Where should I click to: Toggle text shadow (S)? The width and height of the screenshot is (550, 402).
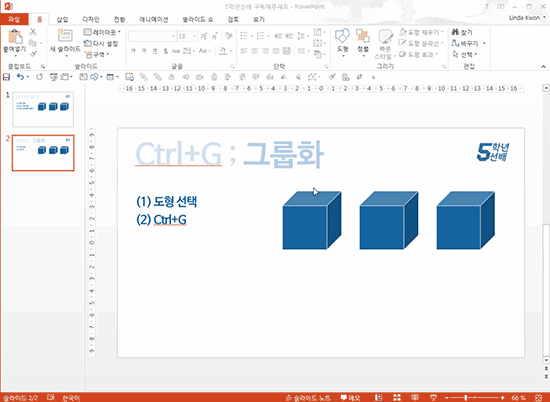point(165,51)
